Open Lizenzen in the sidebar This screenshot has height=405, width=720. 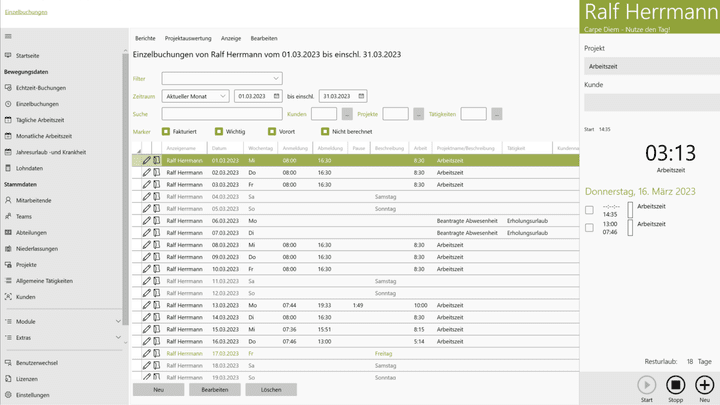pyautogui.click(x=27, y=379)
